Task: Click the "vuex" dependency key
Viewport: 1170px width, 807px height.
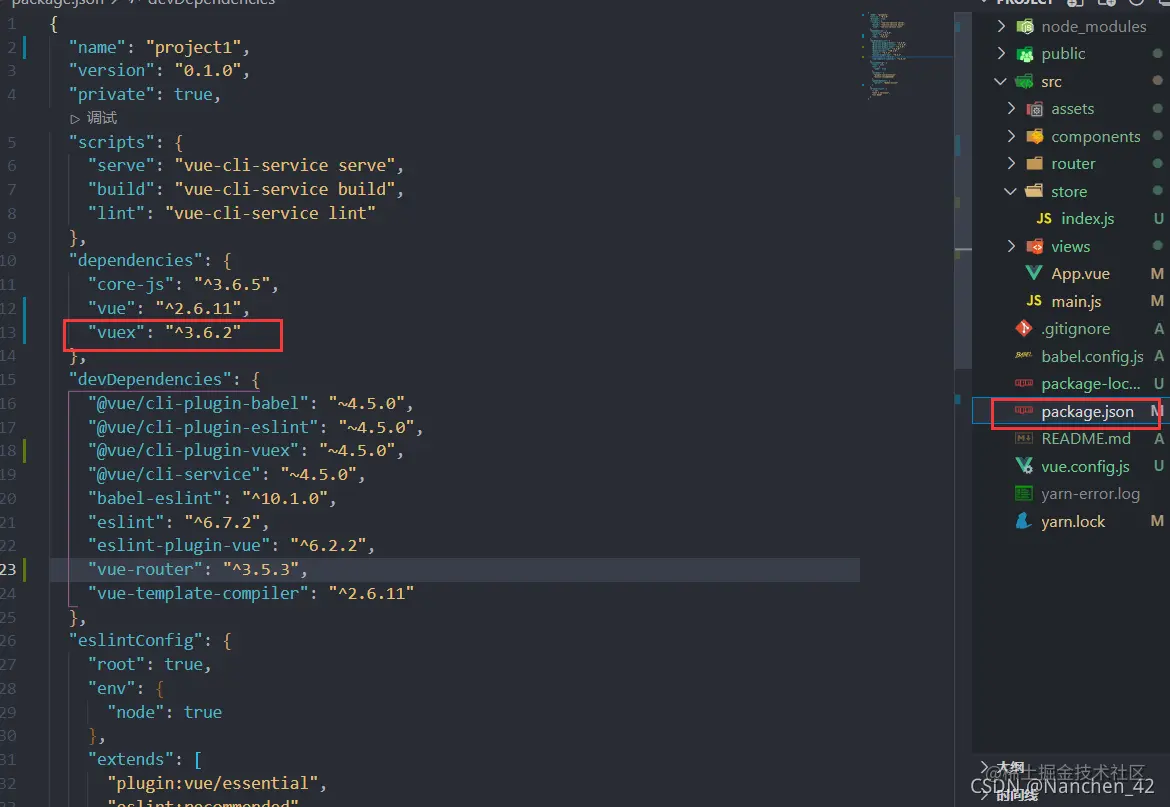Action: pyautogui.click(x=116, y=332)
